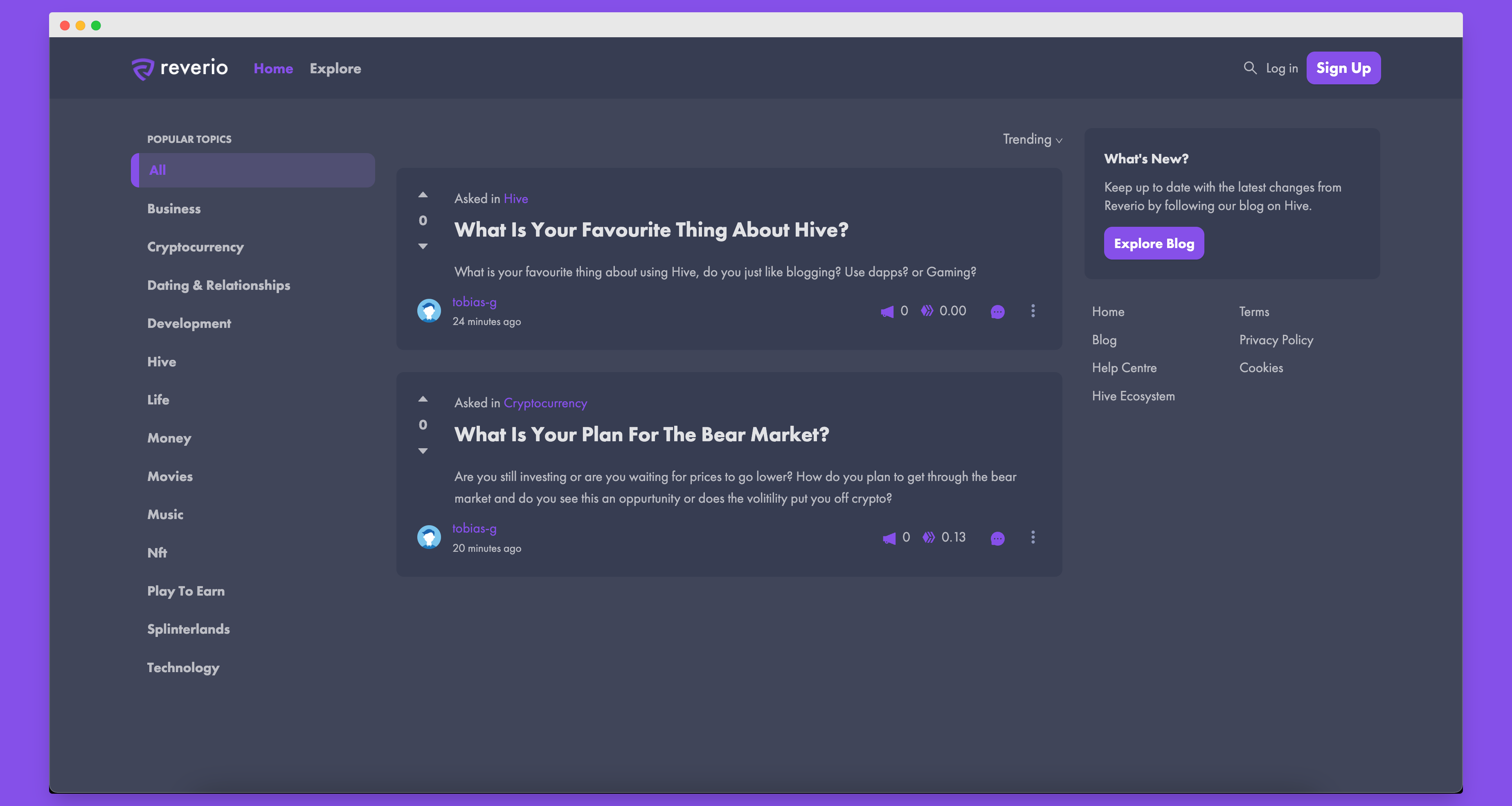Click the megaphone reblog icon on Hive post
Image resolution: width=1512 pixels, height=806 pixels.
point(887,312)
